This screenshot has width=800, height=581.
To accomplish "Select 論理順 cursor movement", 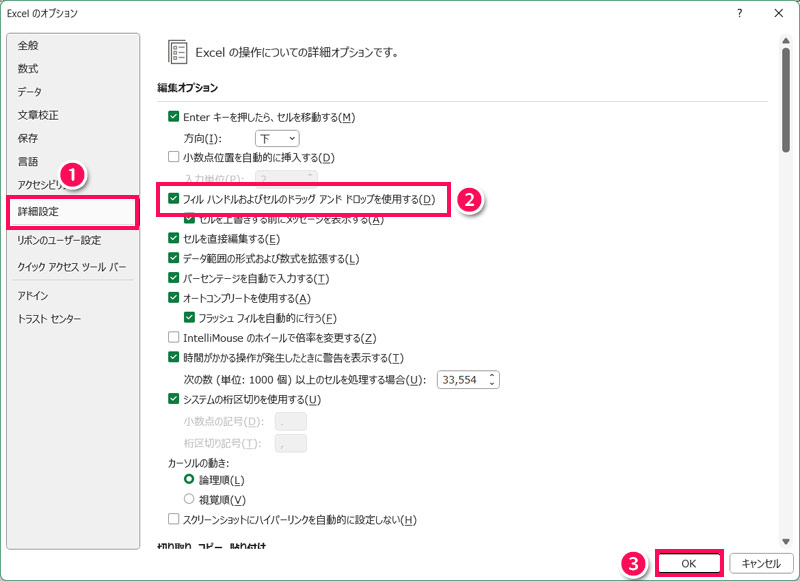I will point(189,479).
